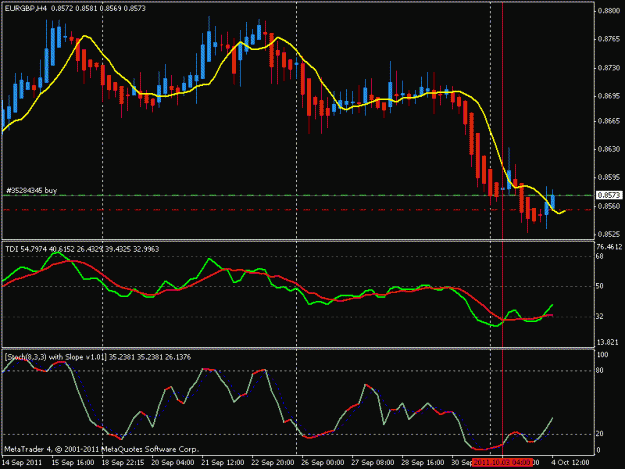Click the 15 Sep 16:00 time label
Screen dimensions: 625x469
[73, 463]
